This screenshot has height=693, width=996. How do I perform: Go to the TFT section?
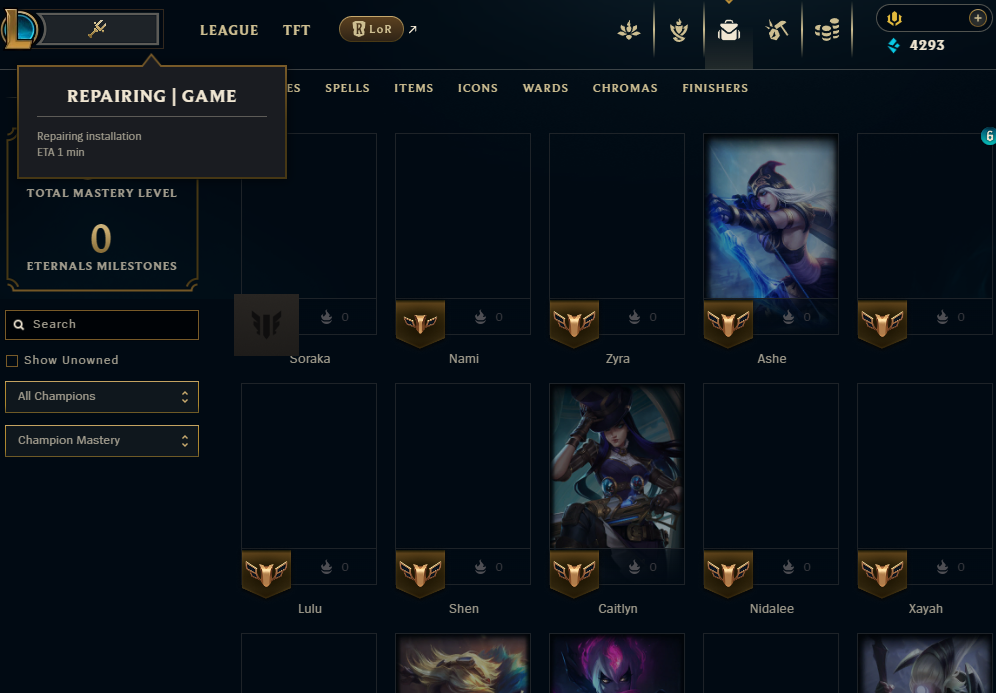coord(296,30)
